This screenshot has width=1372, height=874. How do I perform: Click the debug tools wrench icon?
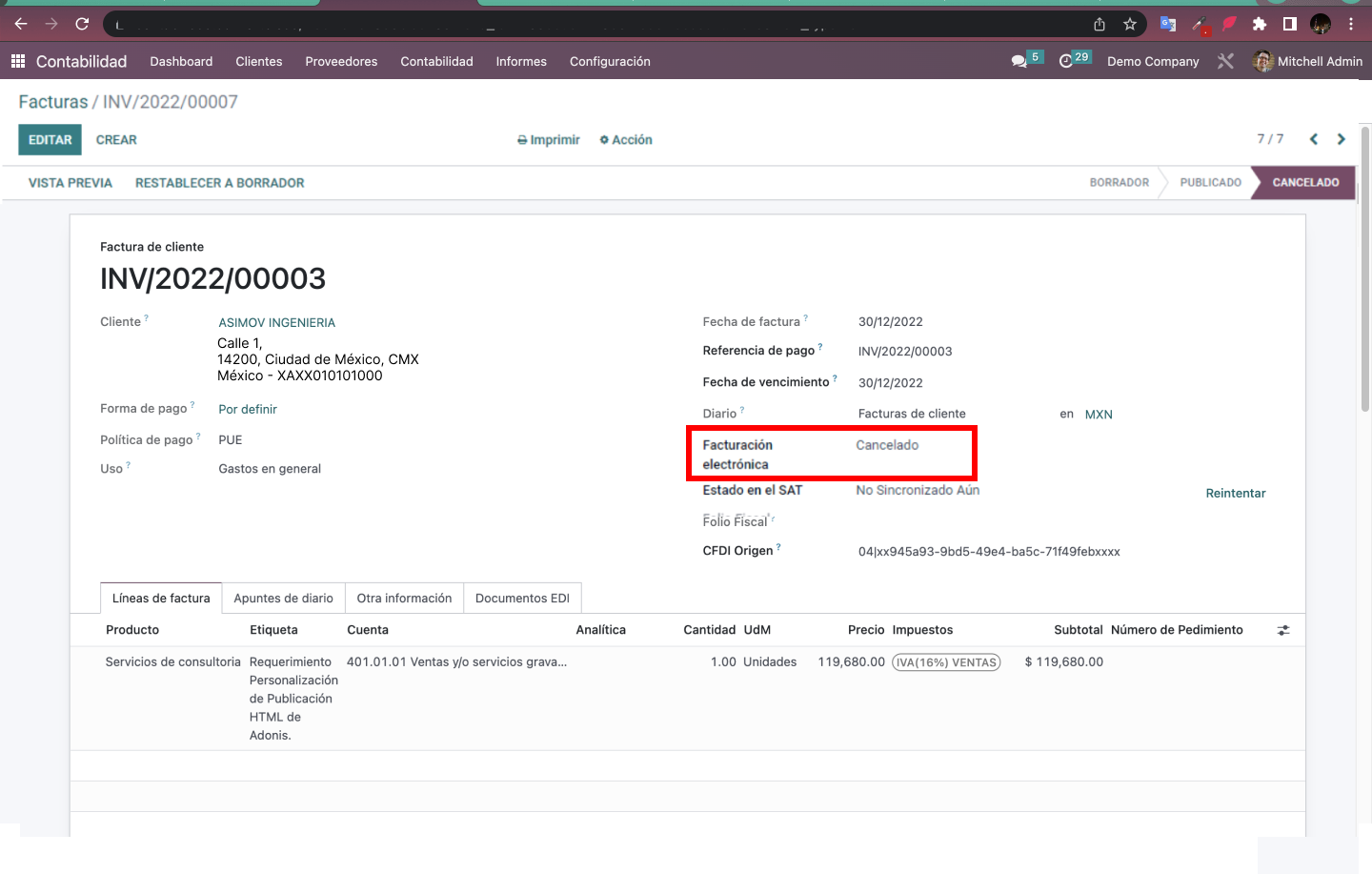click(x=1225, y=61)
